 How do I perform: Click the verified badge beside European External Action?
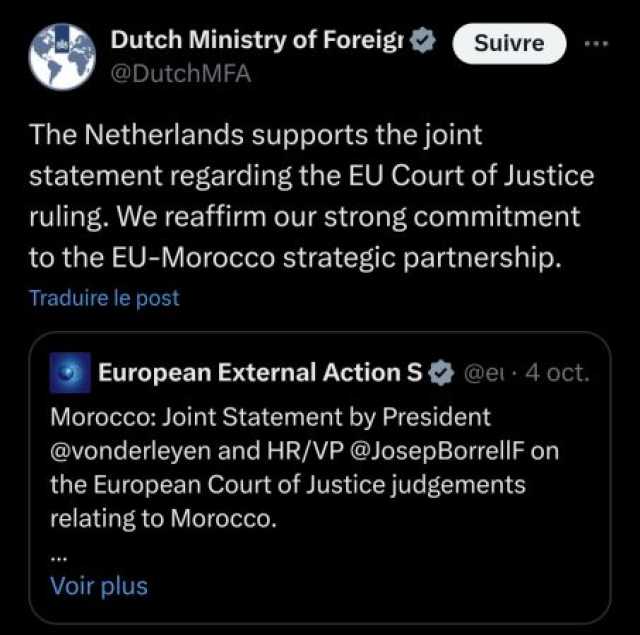(440, 373)
